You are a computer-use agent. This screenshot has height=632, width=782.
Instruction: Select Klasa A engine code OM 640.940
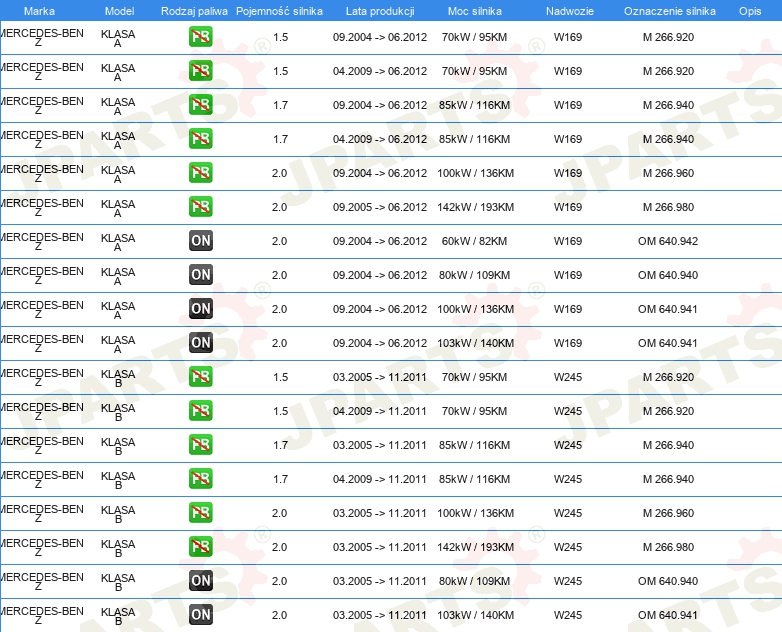pyautogui.click(x=668, y=275)
